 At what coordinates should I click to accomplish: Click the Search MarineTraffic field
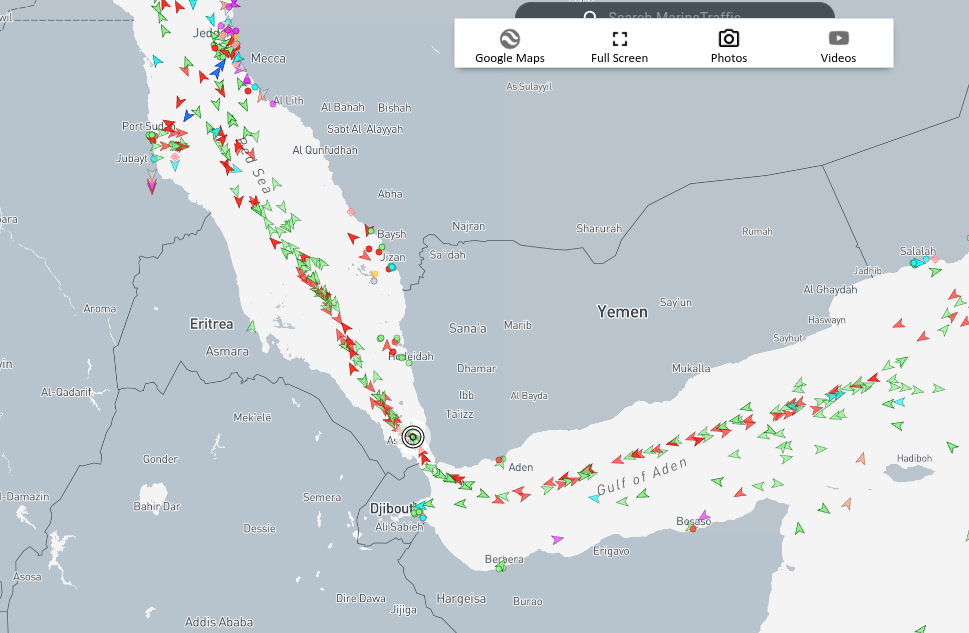click(675, 12)
